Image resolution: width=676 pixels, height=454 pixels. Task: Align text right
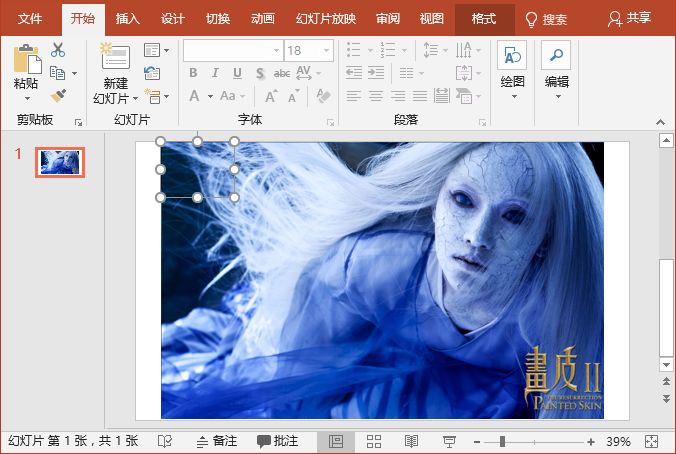pos(398,96)
